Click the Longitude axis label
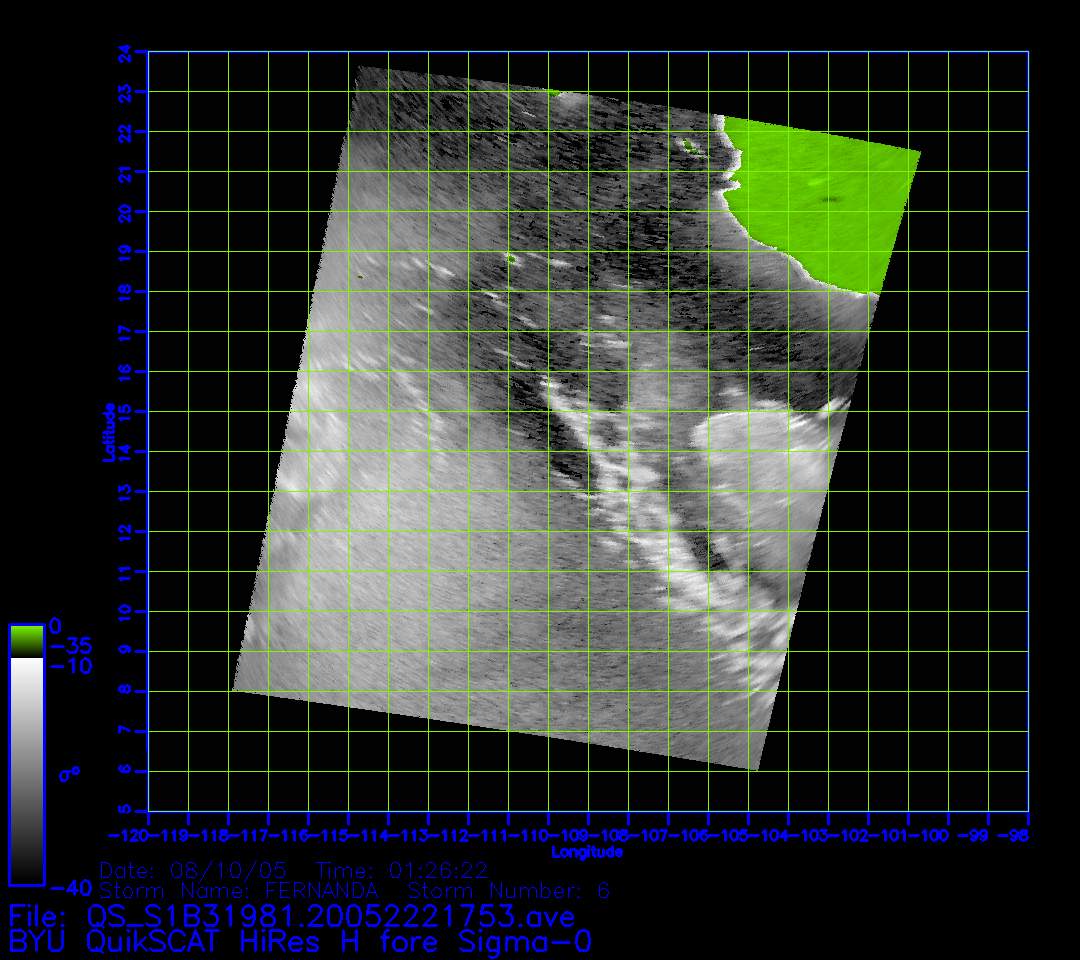 (587, 853)
